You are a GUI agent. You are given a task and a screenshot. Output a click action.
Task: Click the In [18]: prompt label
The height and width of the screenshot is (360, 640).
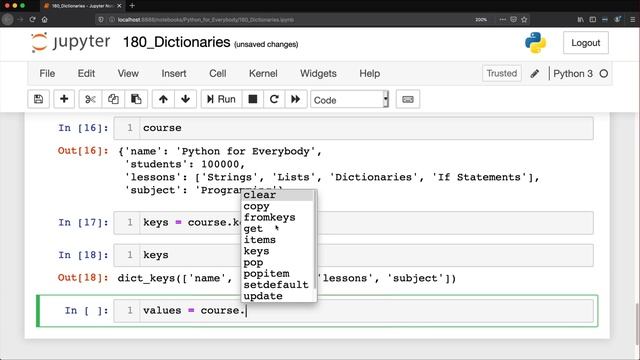tap(83, 255)
